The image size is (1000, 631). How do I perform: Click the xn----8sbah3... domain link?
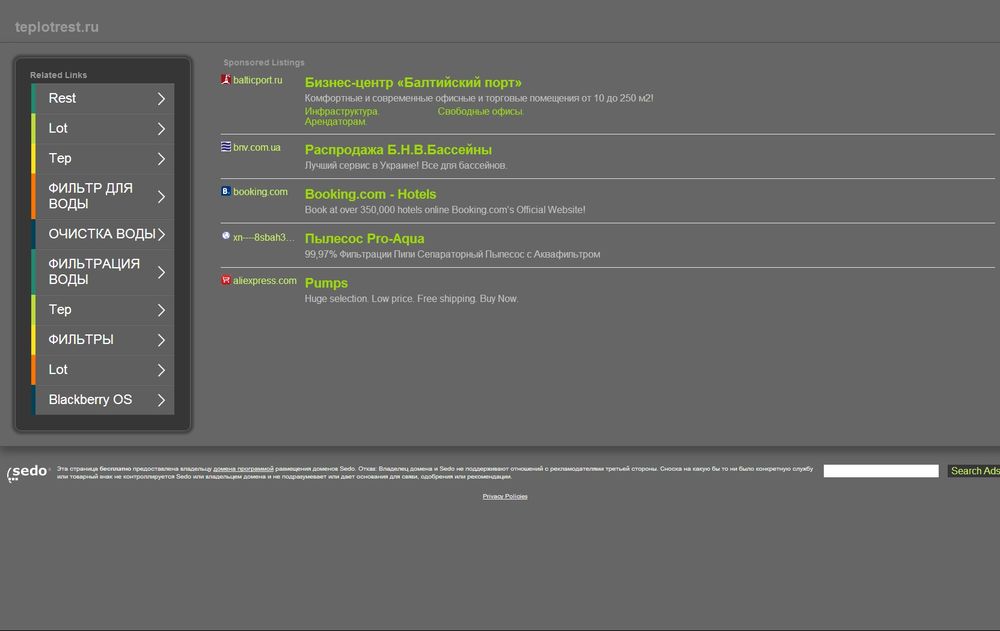point(263,237)
